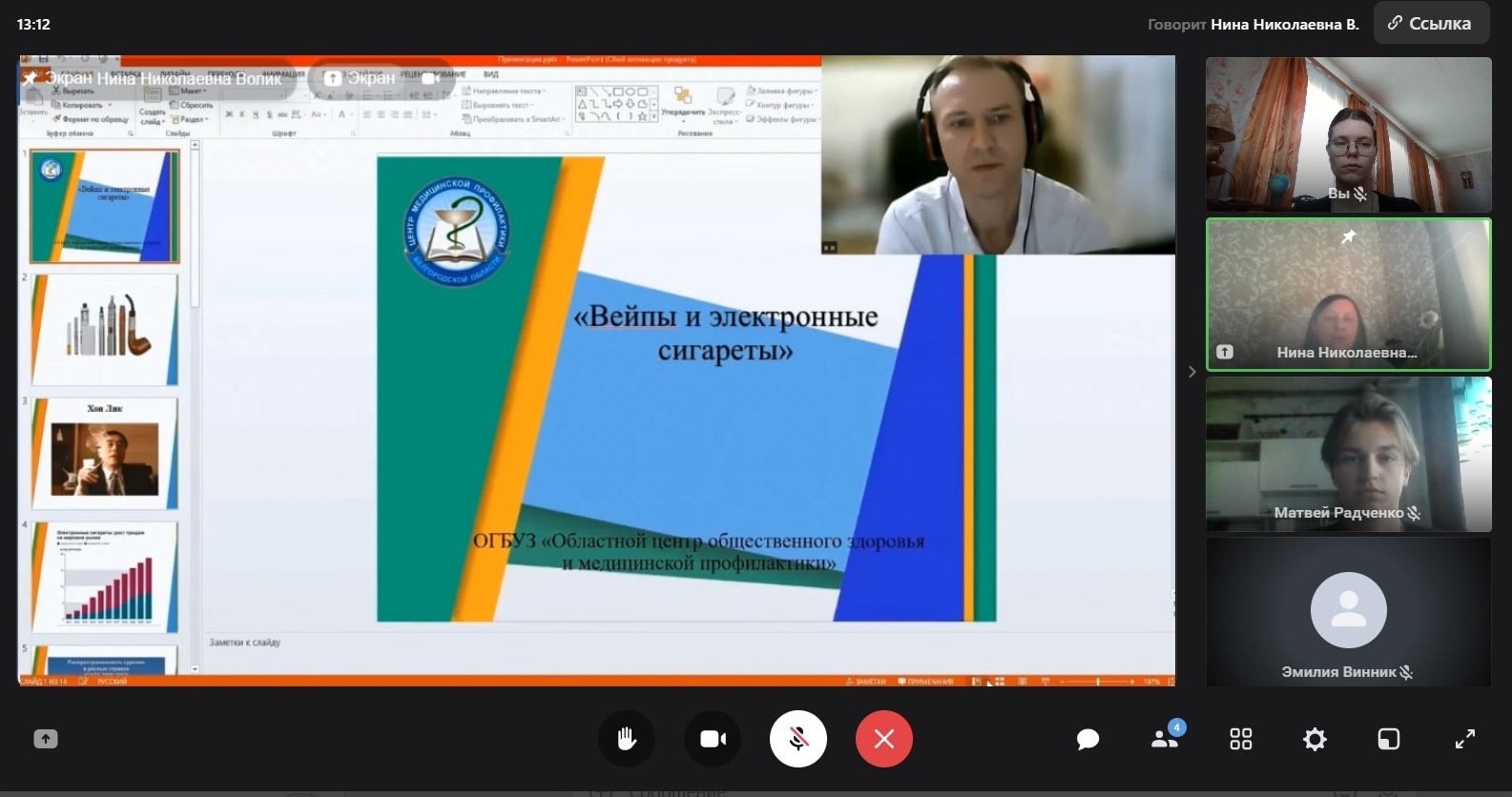Click the slide title «Вейпы и электронные сигареты»

point(725,333)
